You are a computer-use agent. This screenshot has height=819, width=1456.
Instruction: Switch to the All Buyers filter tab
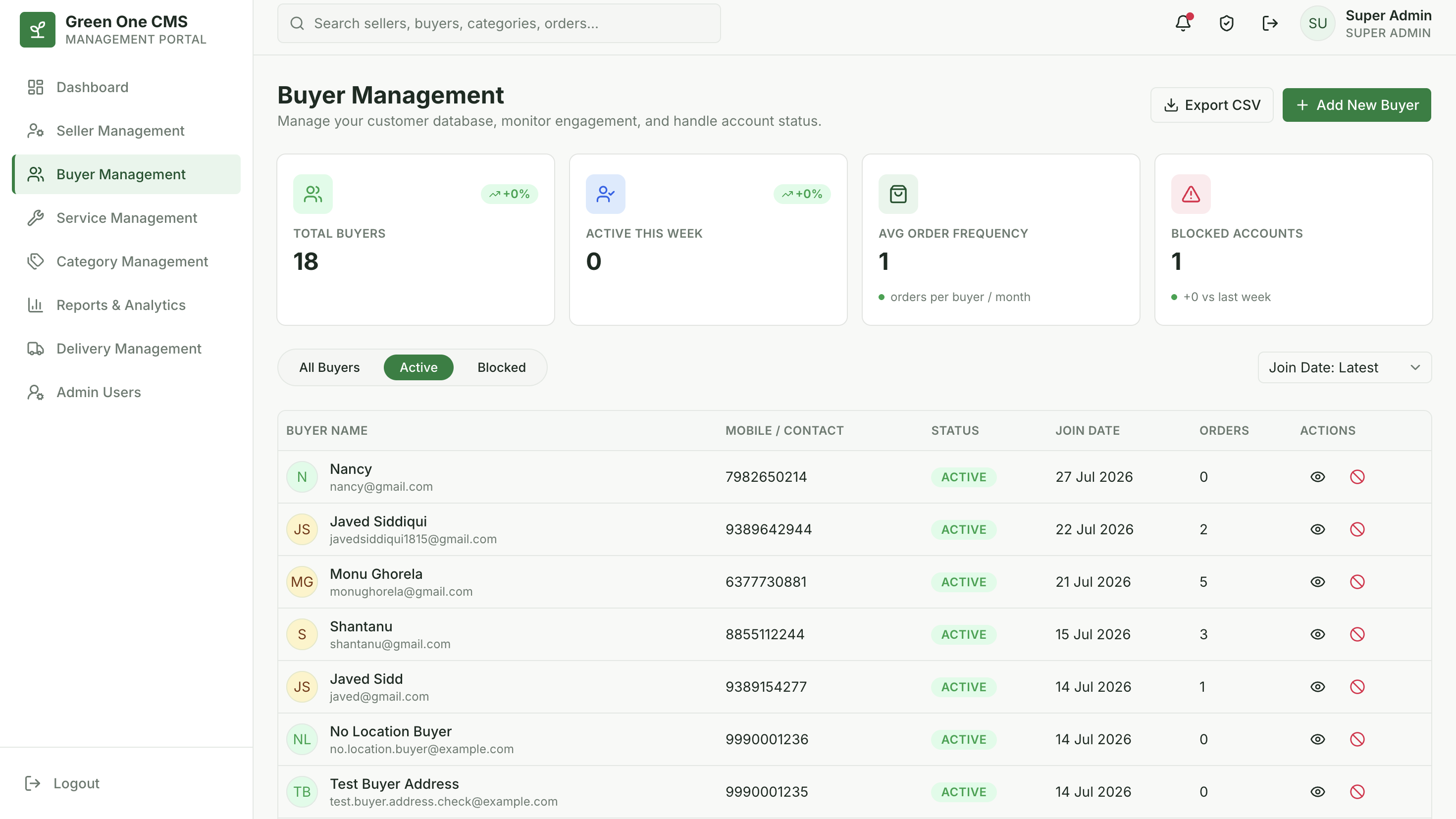329,367
